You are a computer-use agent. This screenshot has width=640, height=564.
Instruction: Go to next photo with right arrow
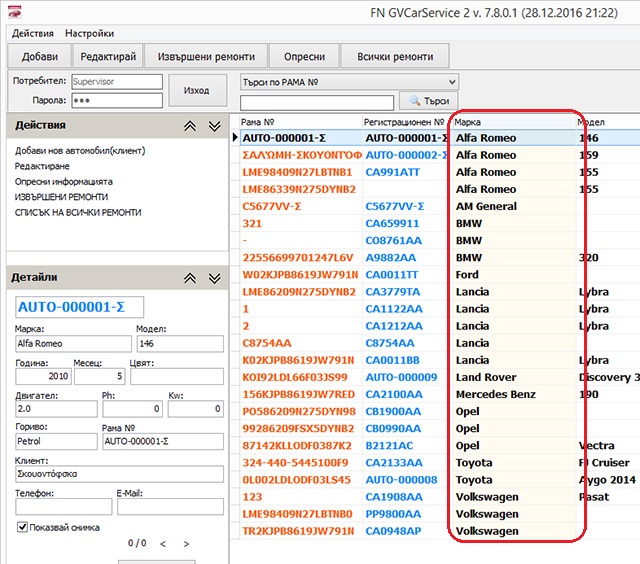click(186, 544)
